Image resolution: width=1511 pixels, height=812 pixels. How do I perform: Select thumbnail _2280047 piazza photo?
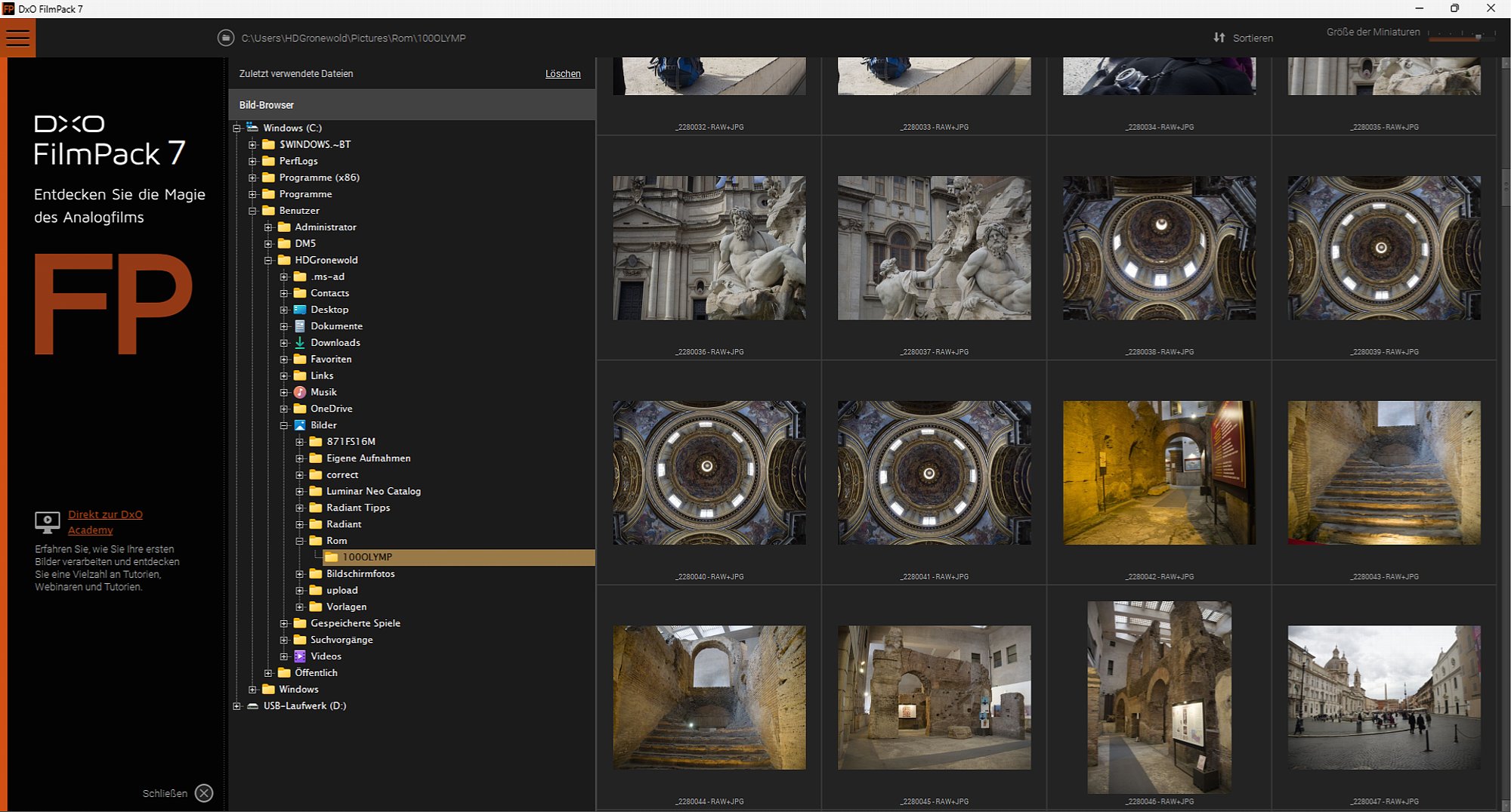pos(1383,697)
